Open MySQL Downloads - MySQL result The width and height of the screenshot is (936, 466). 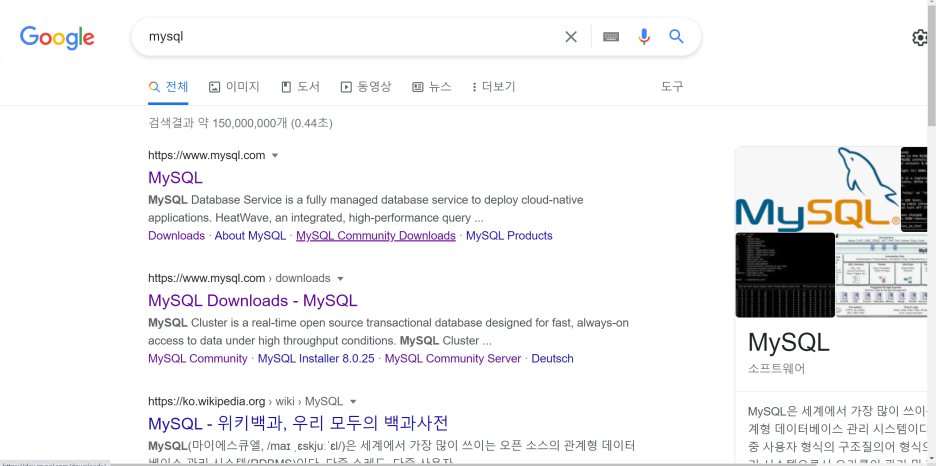click(253, 300)
